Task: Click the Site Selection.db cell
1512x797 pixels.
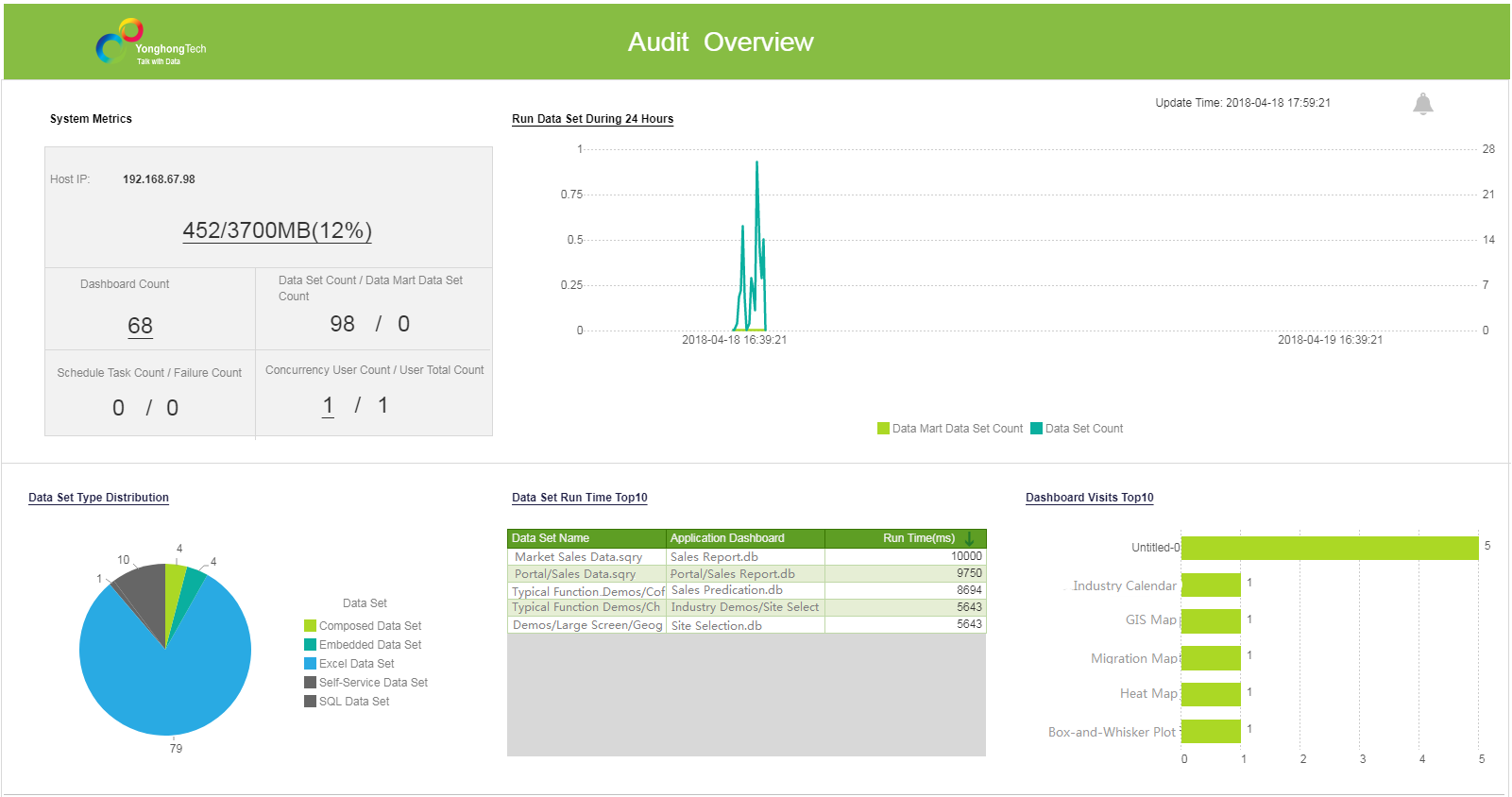Action: point(745,625)
